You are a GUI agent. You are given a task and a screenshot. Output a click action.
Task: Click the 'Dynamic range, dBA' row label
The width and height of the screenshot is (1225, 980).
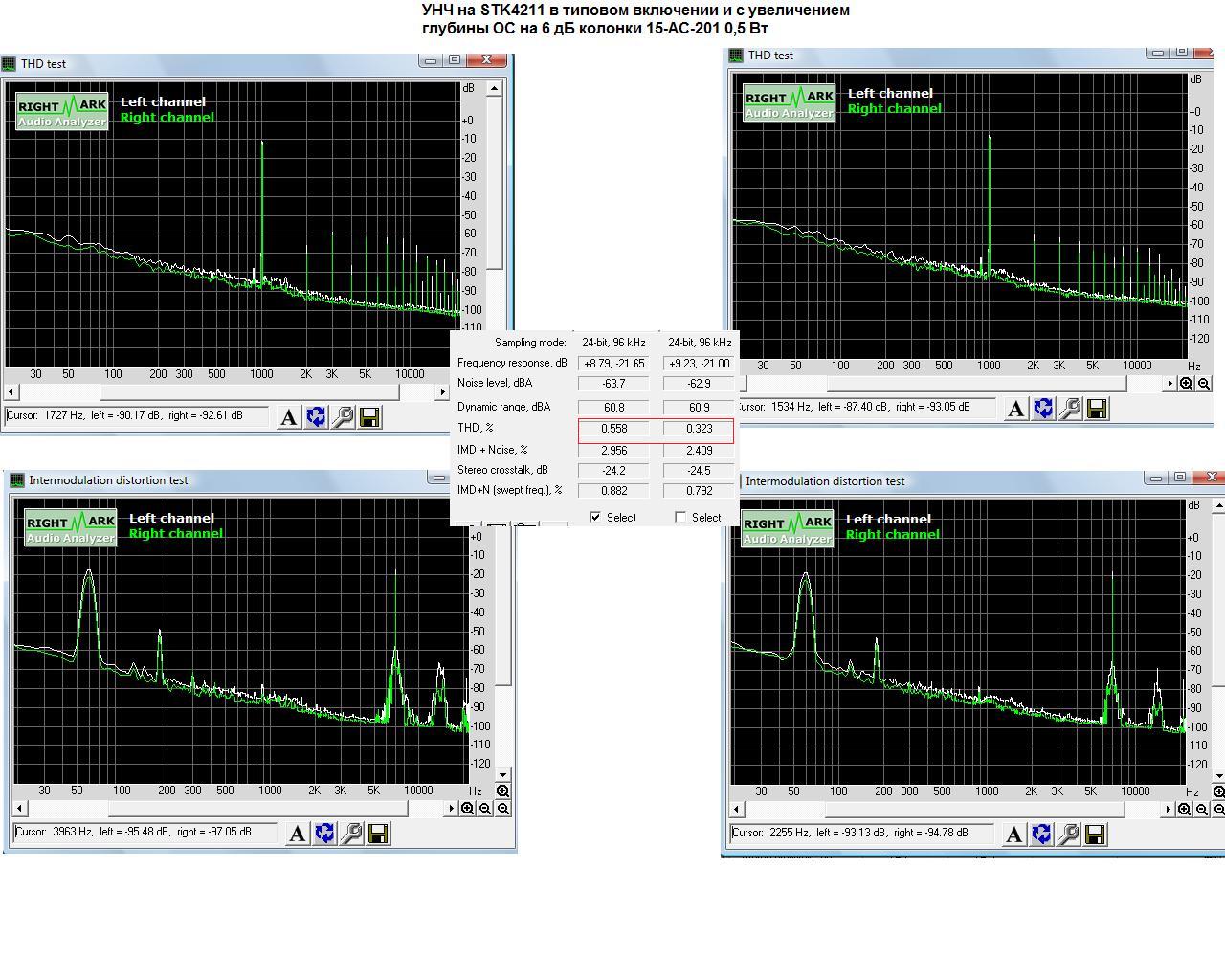[504, 407]
